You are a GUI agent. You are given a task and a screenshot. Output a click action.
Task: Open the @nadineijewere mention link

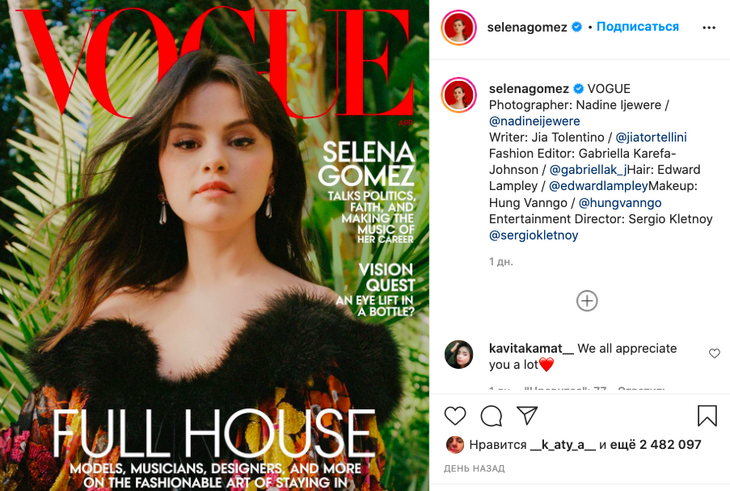(534, 121)
